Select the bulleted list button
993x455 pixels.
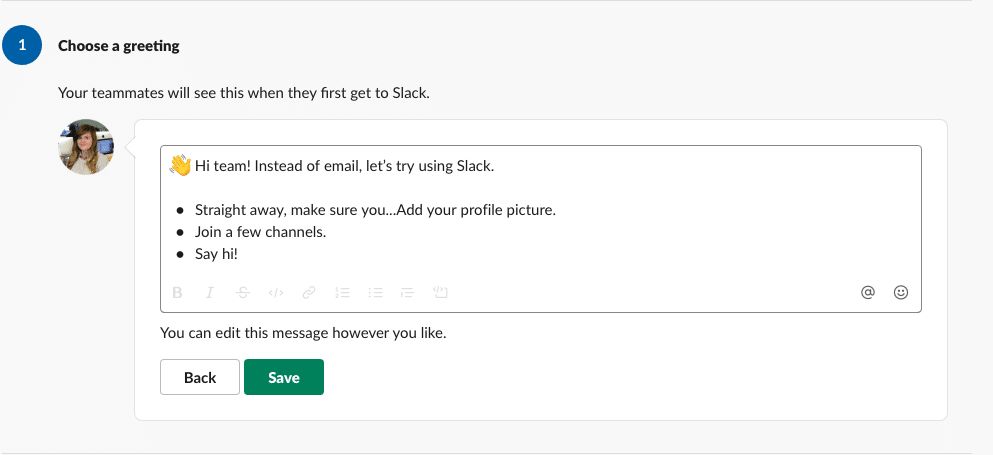click(x=376, y=292)
